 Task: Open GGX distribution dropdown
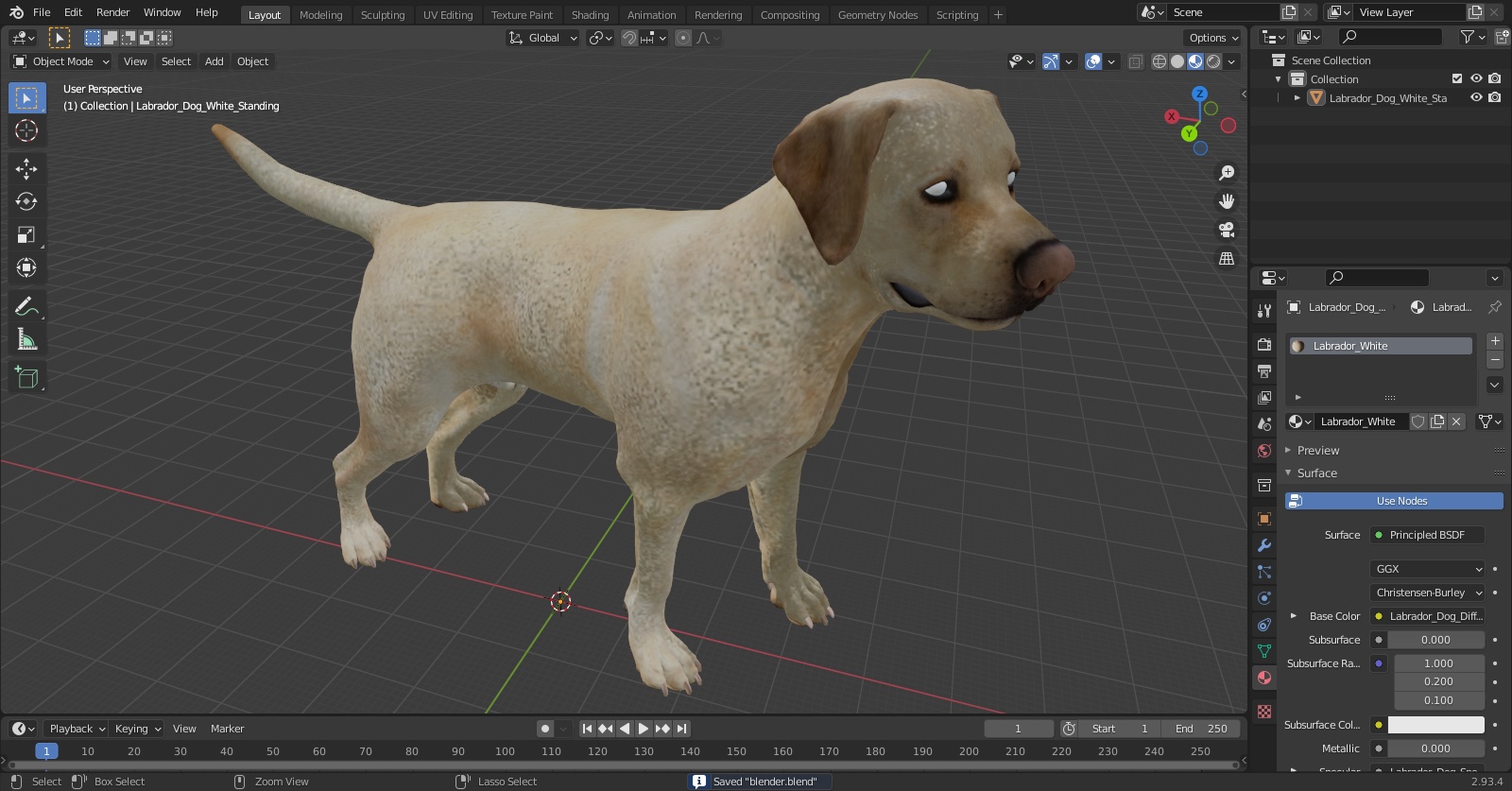[1428, 569]
